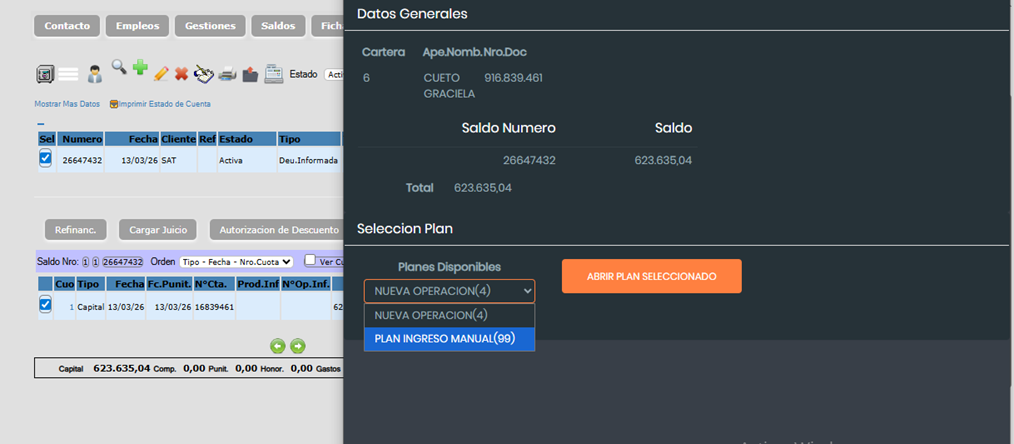Viewport: 1014px width, 444px height.
Task: Click the ABRIR PLAN SELECCIONADO button
Action: (651, 276)
